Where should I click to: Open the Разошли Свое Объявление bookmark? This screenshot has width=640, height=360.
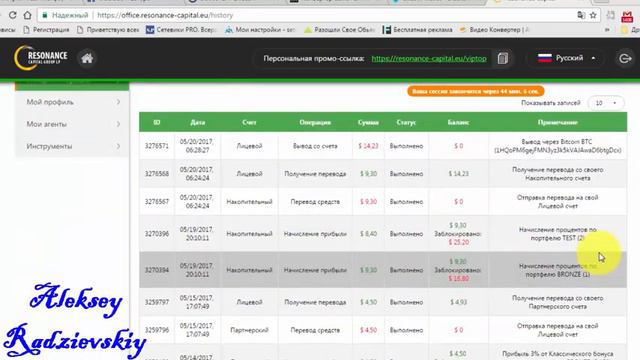[x=340, y=29]
